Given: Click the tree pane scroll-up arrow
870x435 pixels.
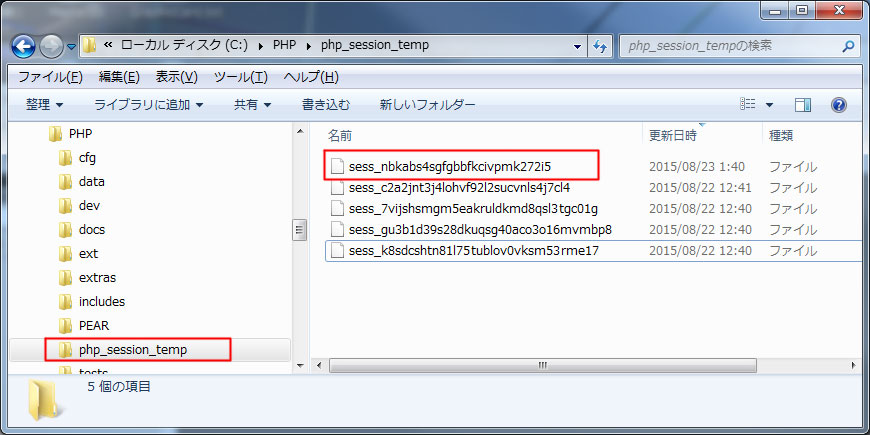Looking at the screenshot, I should 300,131.
